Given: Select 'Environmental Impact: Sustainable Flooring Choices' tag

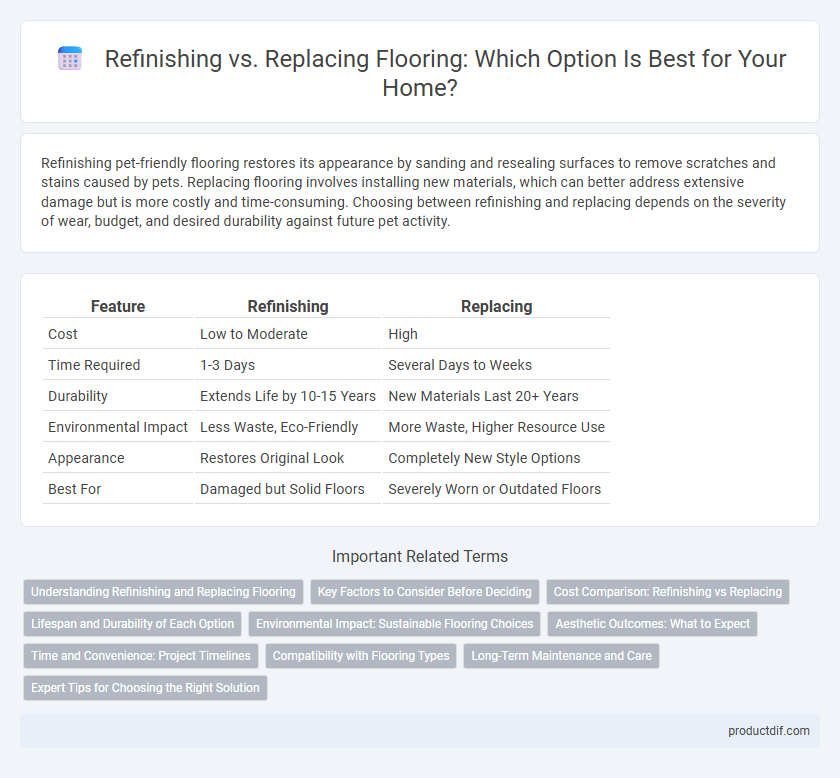Looking at the screenshot, I should coord(395,624).
